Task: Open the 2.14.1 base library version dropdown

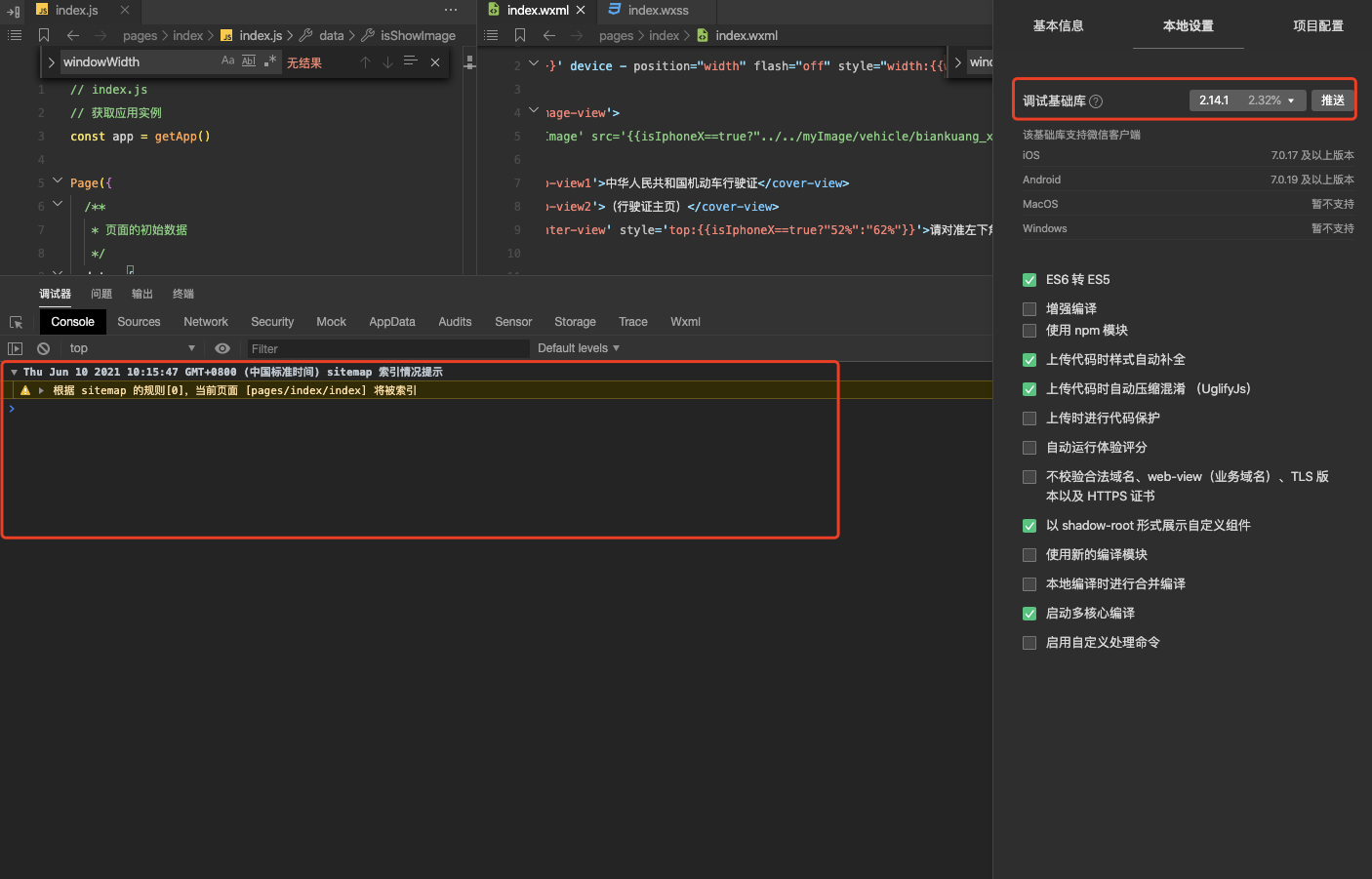Action: click(x=1247, y=100)
